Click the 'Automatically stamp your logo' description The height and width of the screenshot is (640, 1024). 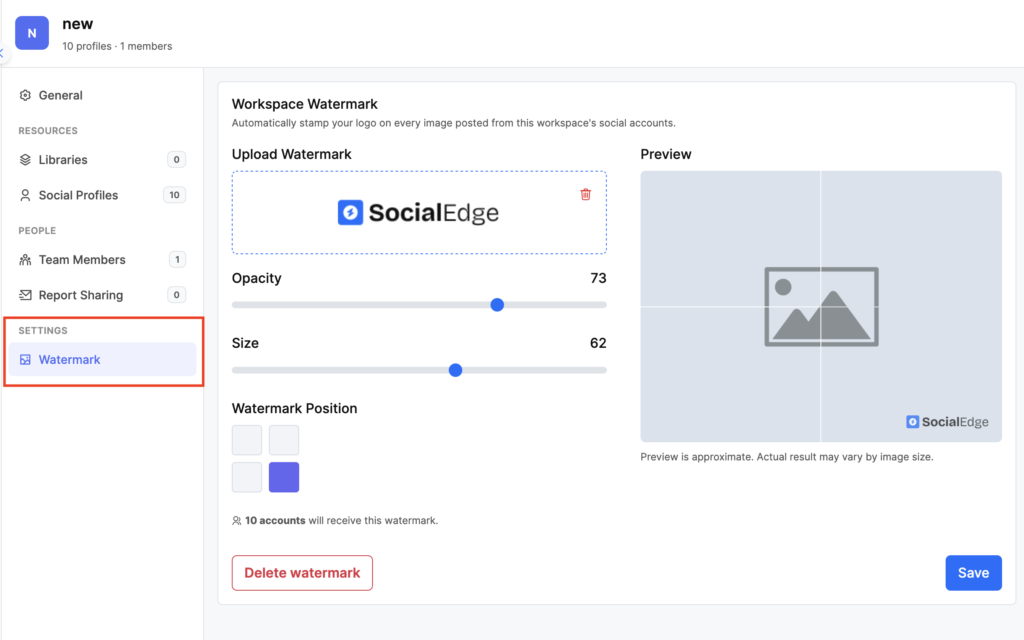(x=454, y=123)
